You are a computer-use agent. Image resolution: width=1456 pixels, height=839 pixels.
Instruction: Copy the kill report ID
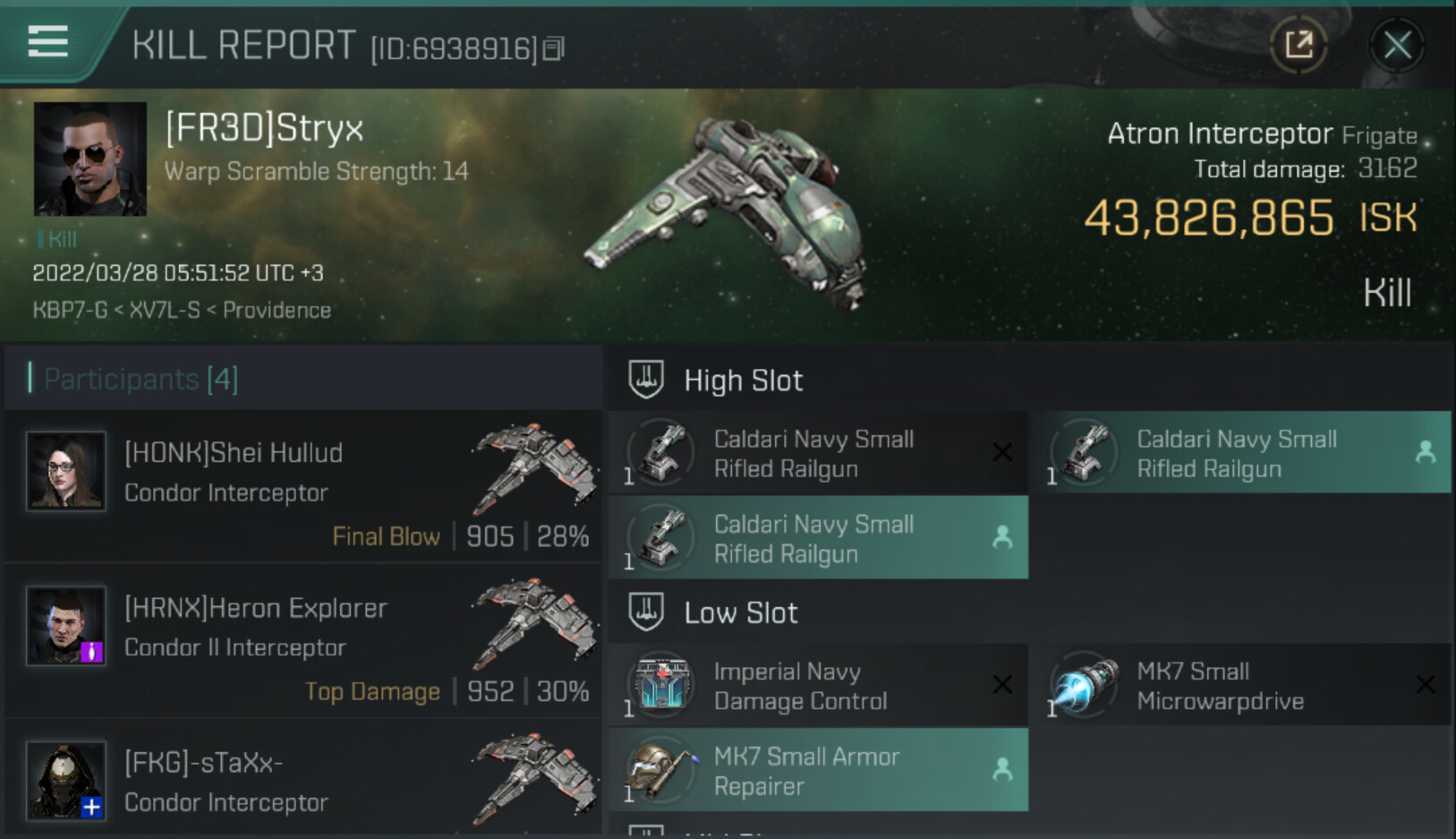coord(554,48)
